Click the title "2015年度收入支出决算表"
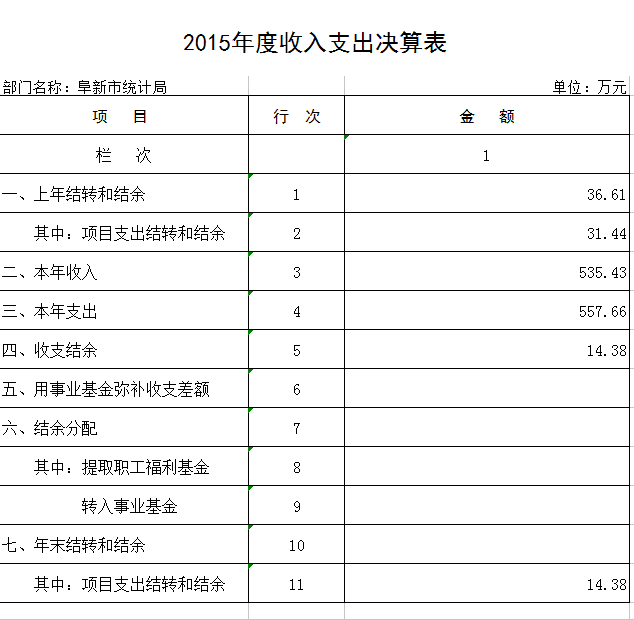 click(315, 43)
